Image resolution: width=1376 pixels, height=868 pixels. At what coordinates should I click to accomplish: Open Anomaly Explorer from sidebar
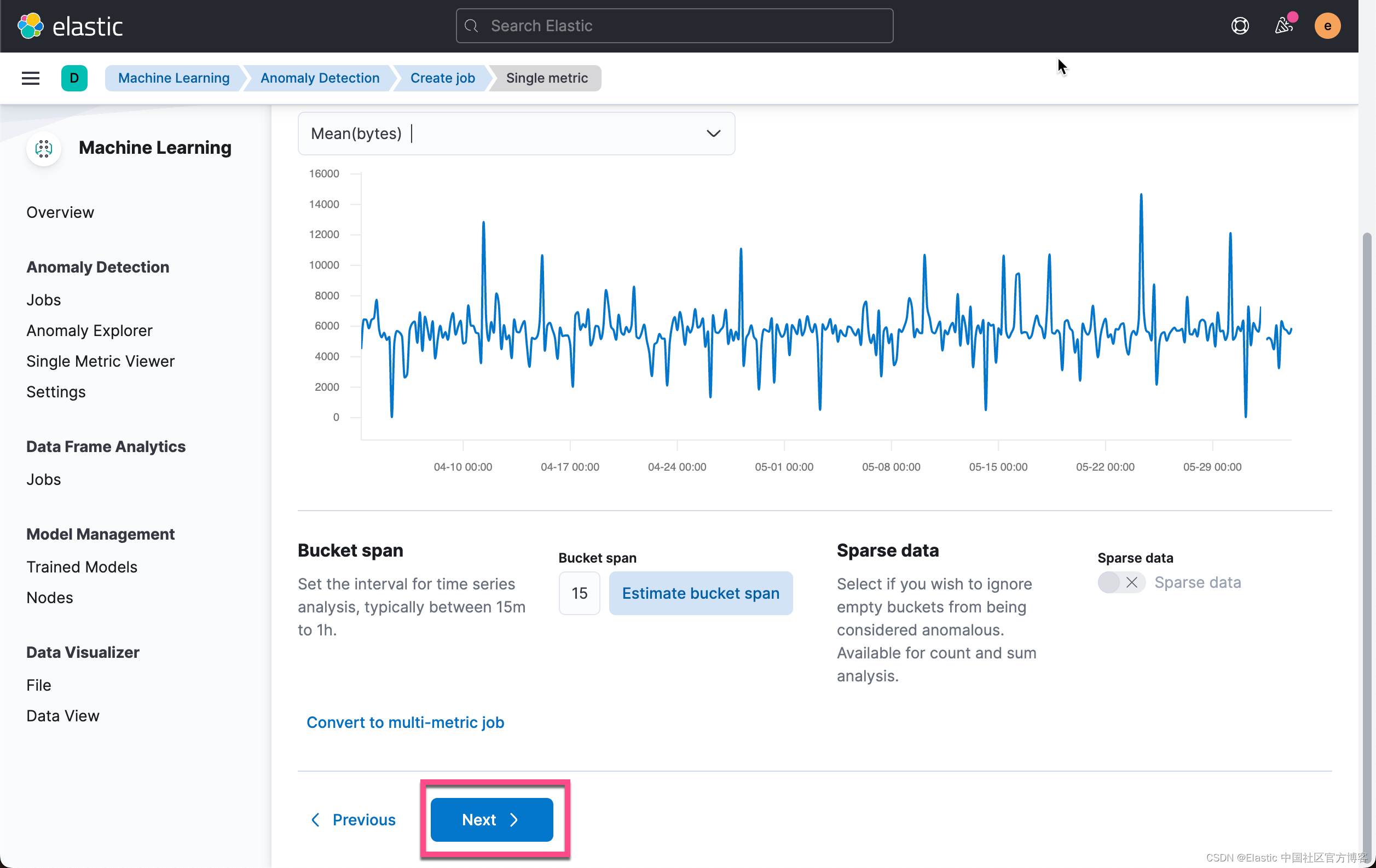pyautogui.click(x=89, y=330)
